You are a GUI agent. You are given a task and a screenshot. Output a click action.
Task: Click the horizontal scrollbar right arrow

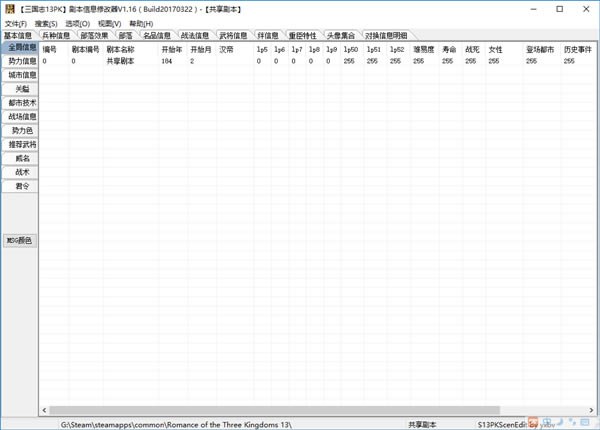[593, 410]
